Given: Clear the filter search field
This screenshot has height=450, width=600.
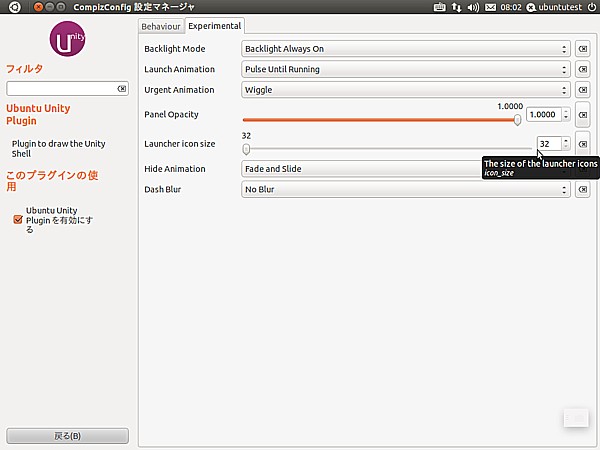Looking at the screenshot, I should [x=121, y=89].
